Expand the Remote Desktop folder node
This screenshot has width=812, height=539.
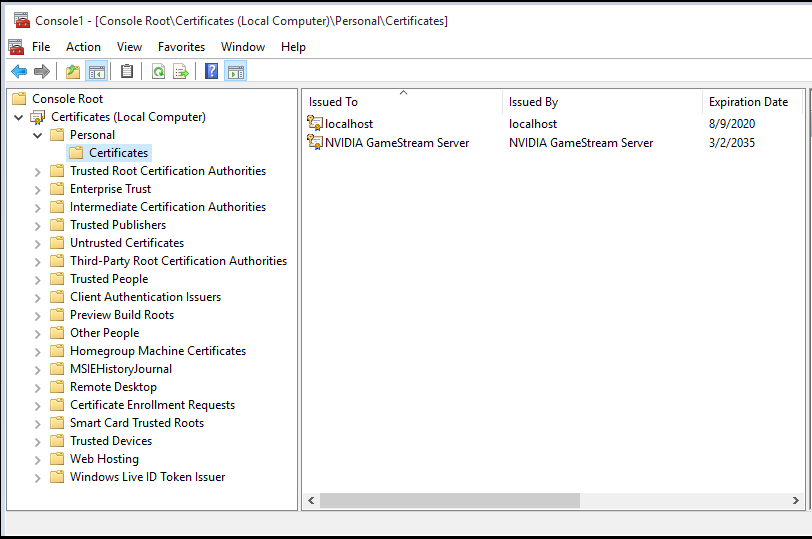pos(37,388)
